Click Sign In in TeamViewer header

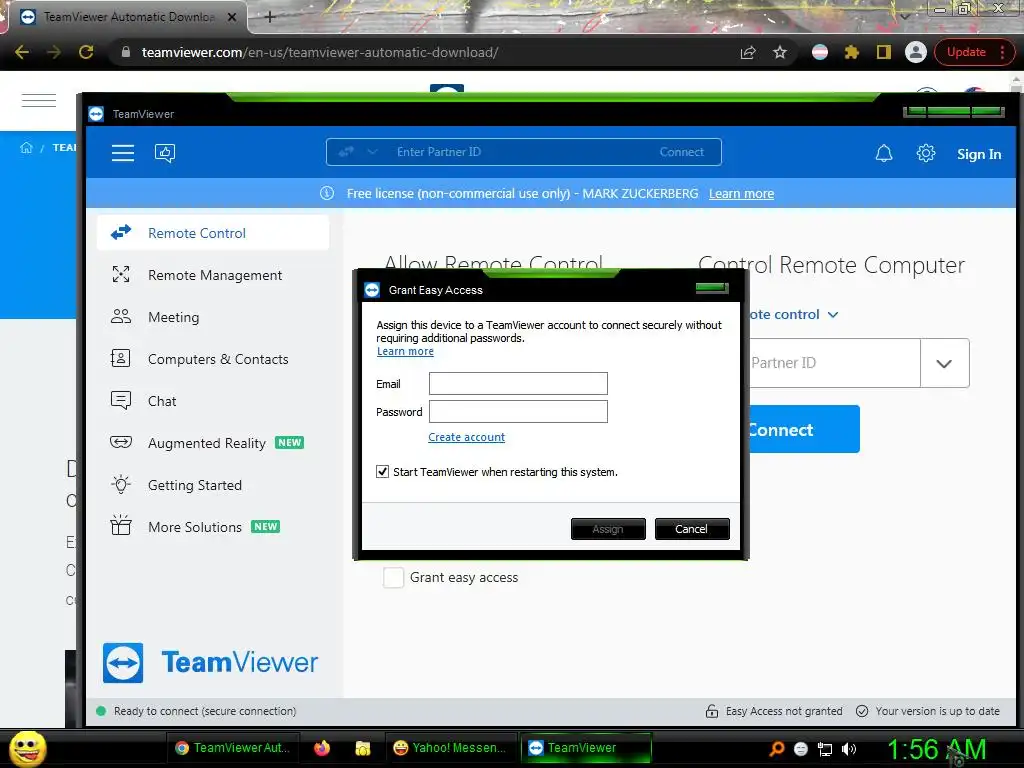(x=979, y=154)
